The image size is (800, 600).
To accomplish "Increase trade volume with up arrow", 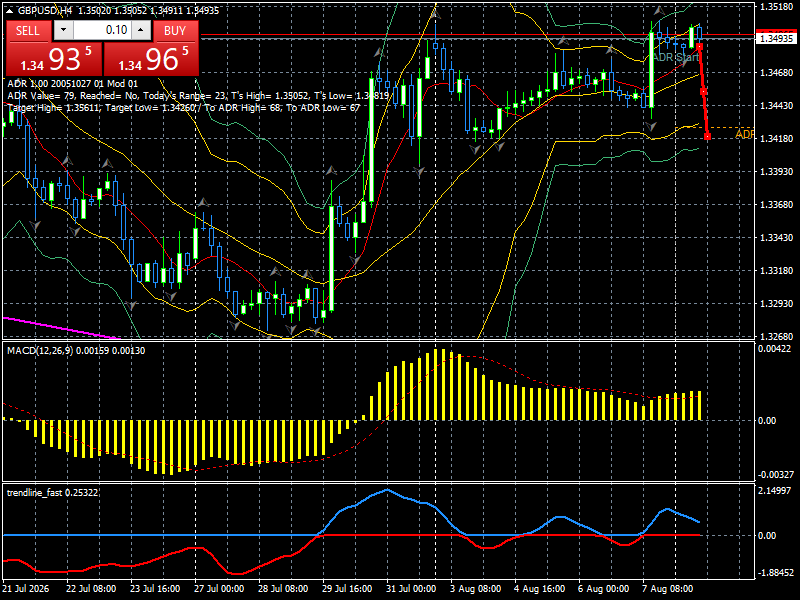I will [x=141, y=30].
